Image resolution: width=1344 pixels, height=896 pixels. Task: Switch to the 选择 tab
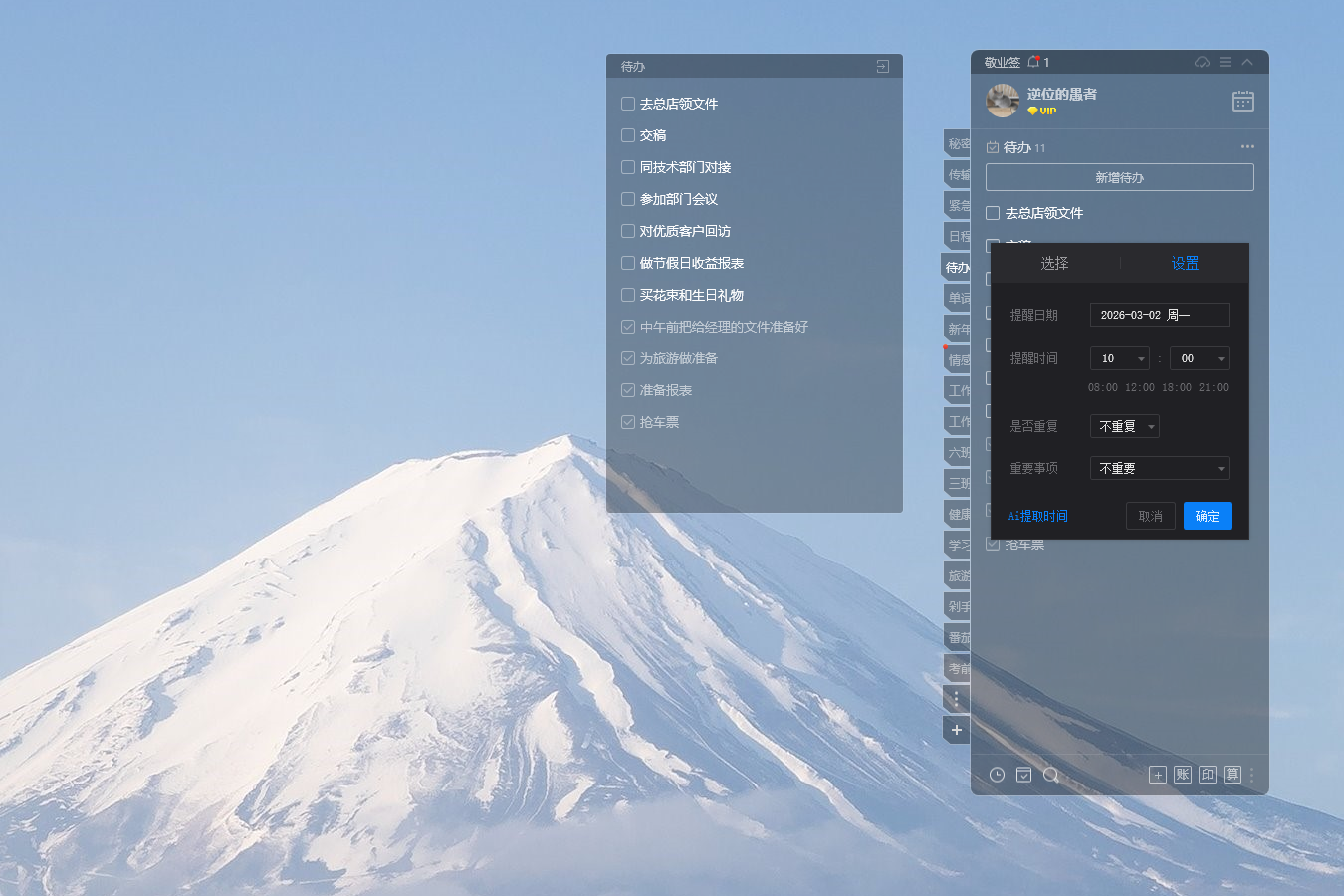coord(1054,263)
